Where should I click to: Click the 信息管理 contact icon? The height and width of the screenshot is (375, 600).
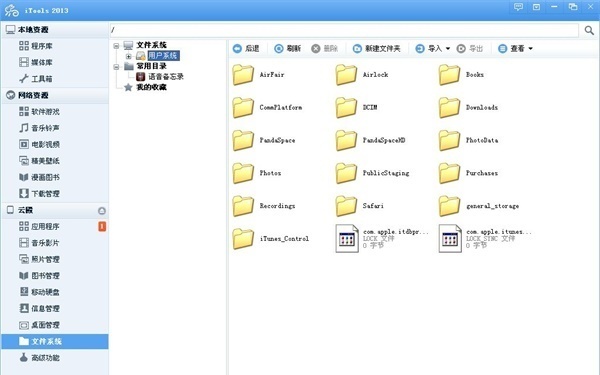pyautogui.click(x=24, y=308)
